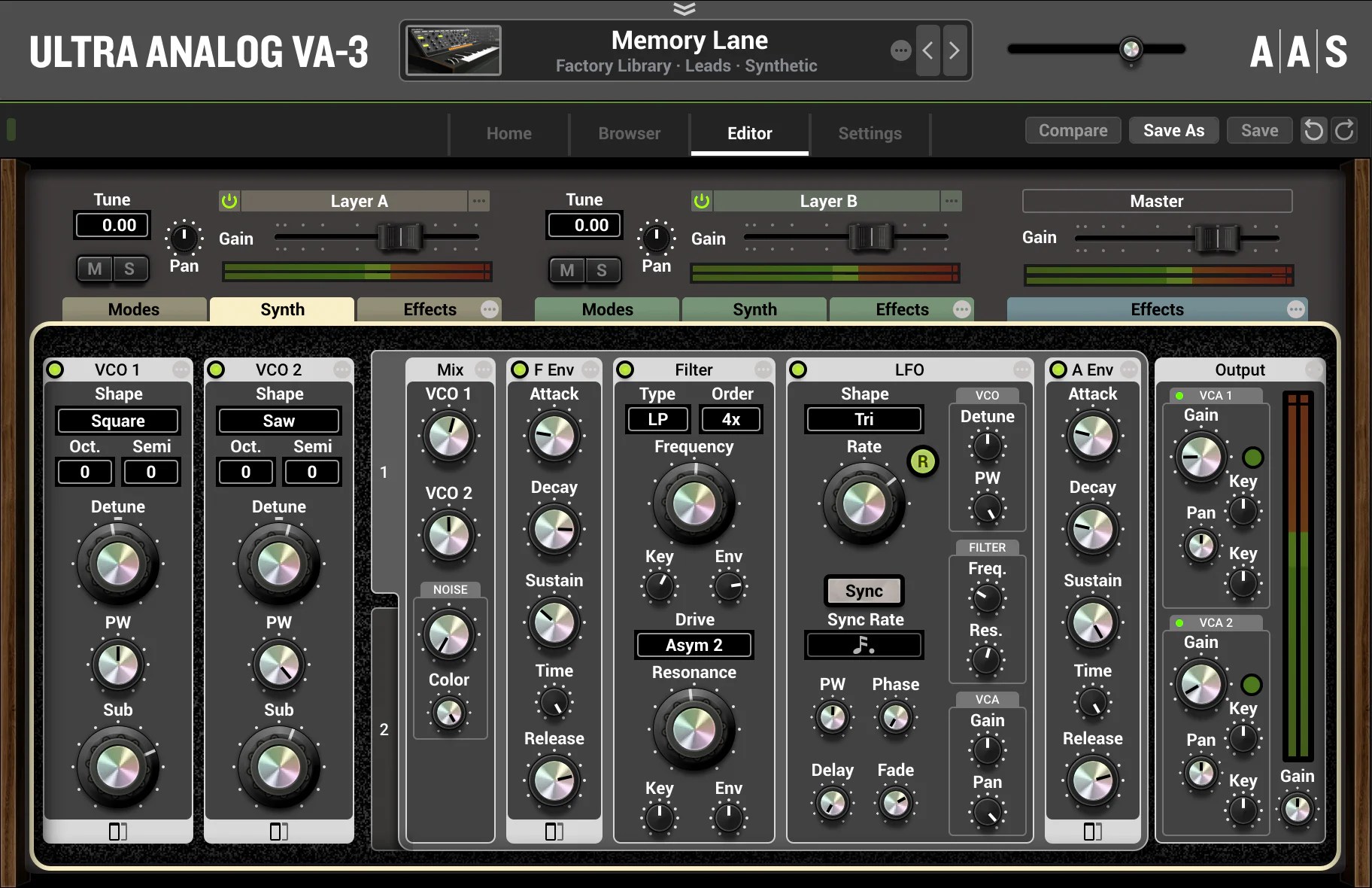Advance to the next preset with the right arrow
1372x888 pixels.
pos(954,50)
